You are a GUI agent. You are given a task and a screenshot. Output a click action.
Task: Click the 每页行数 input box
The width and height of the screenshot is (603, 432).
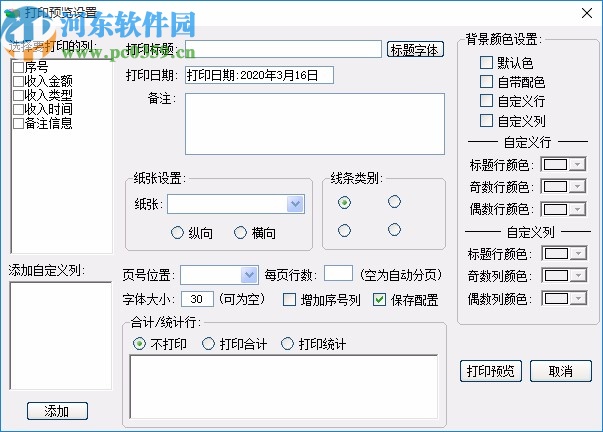pos(338,274)
